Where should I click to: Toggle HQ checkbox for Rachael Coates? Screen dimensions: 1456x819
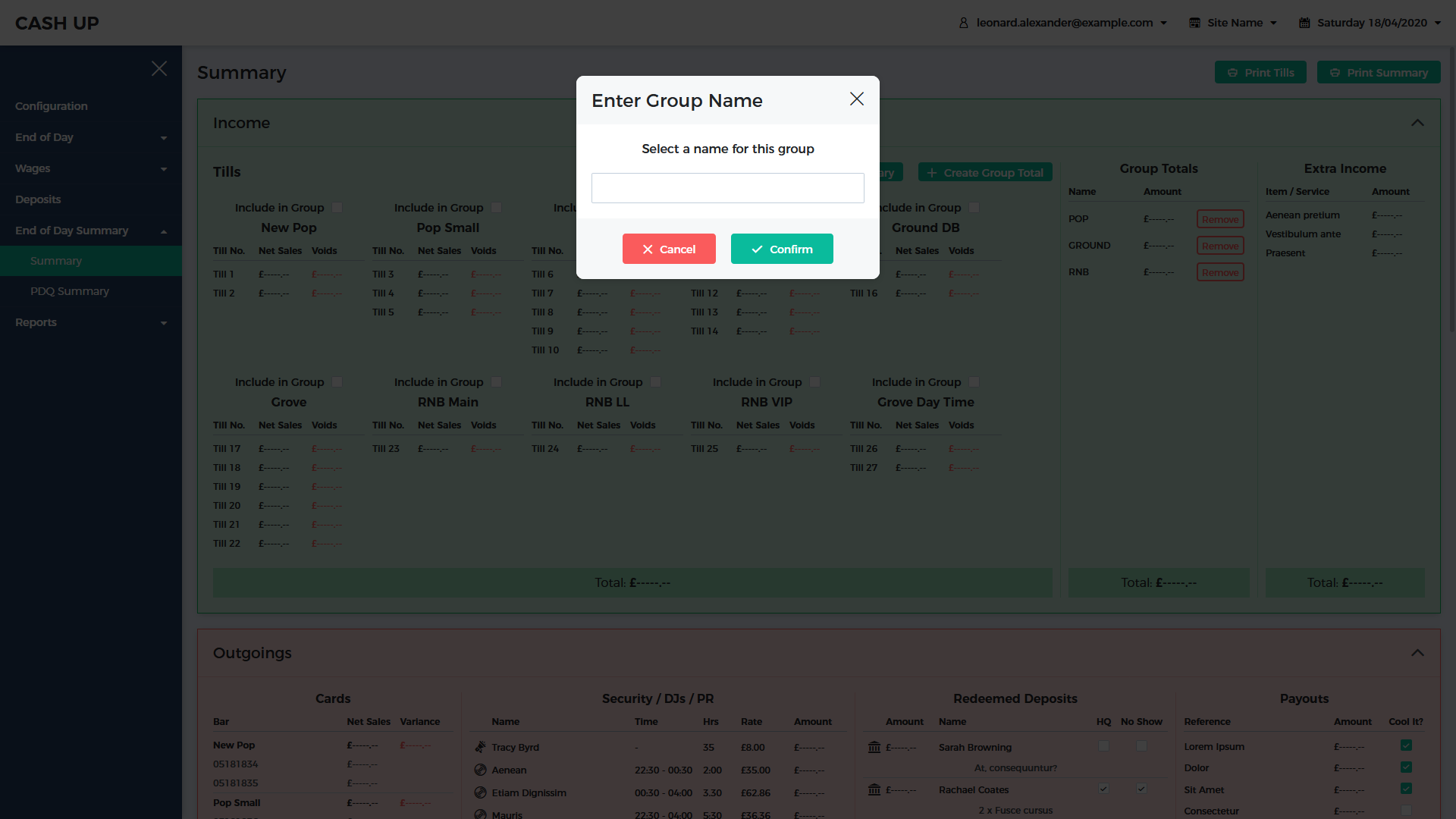(x=1103, y=789)
